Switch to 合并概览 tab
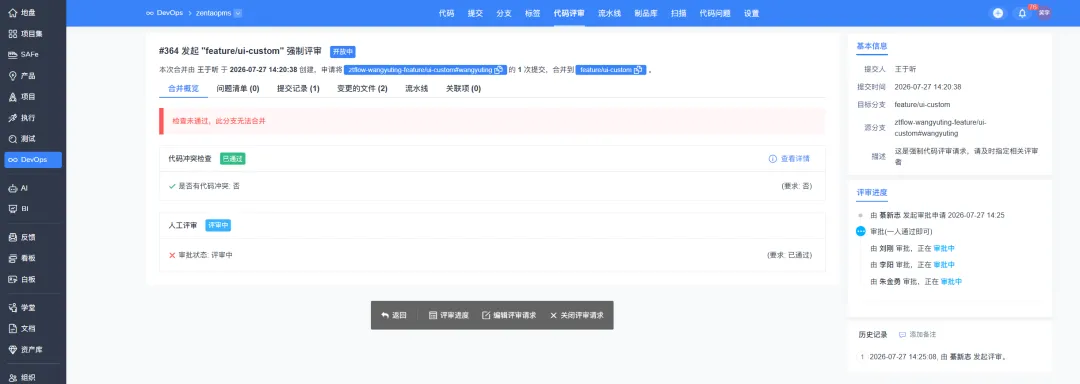The image size is (1080, 384). coord(183,89)
